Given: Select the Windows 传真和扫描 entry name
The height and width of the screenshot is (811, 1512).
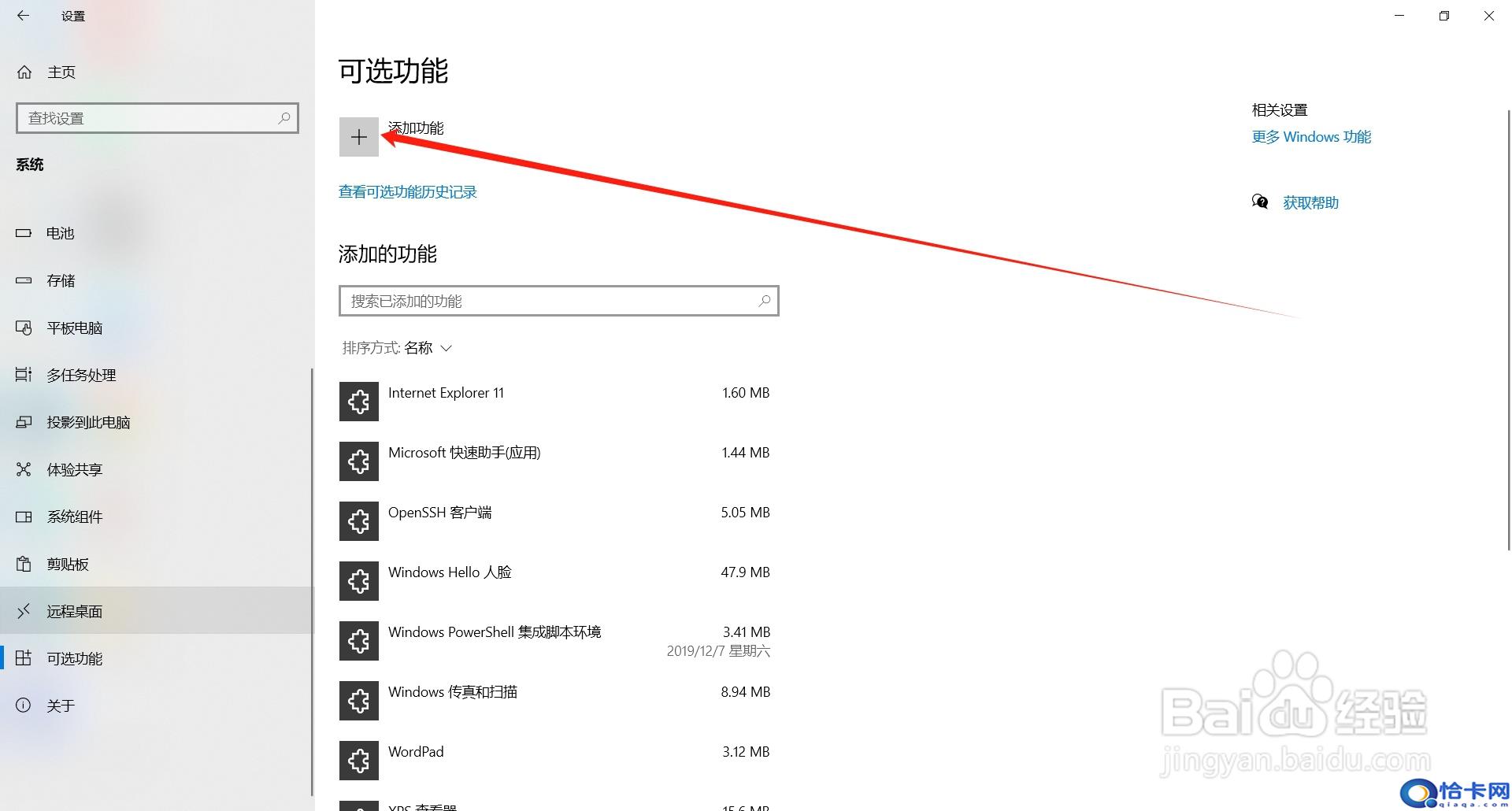Looking at the screenshot, I should pyautogui.click(x=453, y=692).
